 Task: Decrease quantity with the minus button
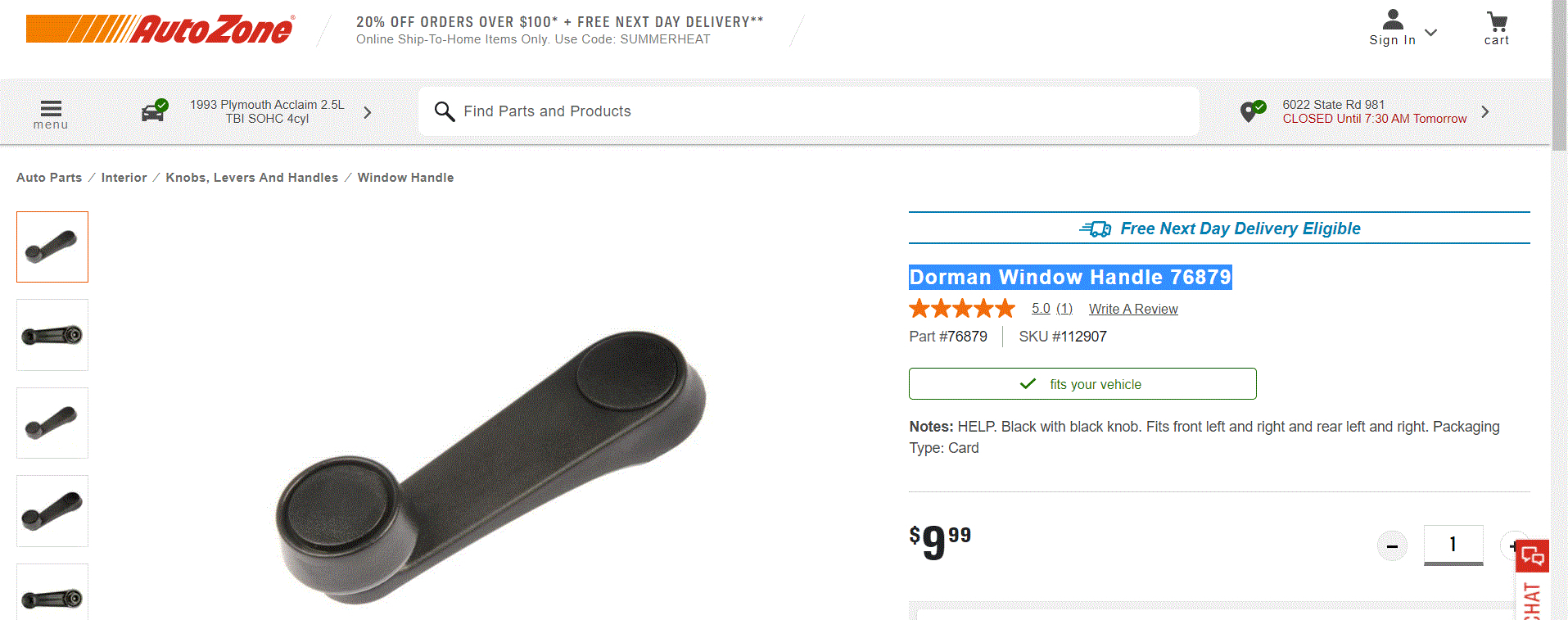(x=1392, y=545)
